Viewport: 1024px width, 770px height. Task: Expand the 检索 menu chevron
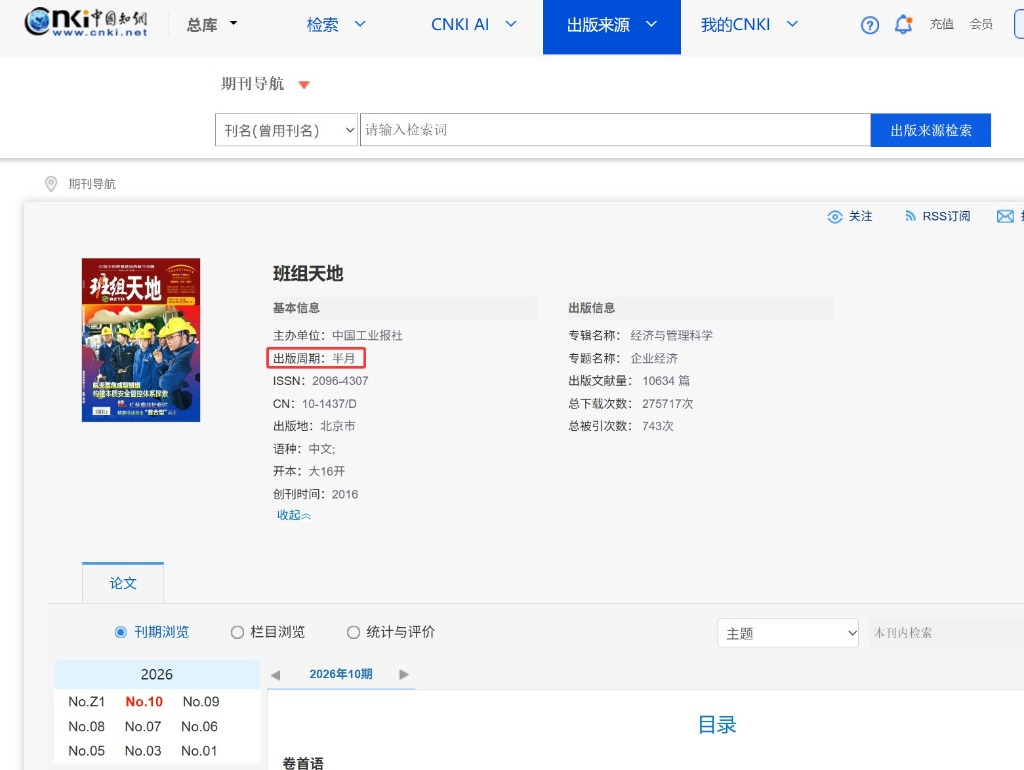click(x=360, y=24)
